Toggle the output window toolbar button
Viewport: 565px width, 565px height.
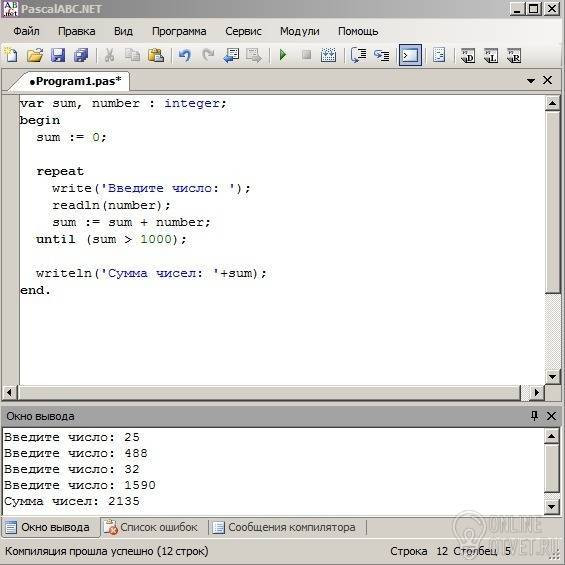pos(410,55)
